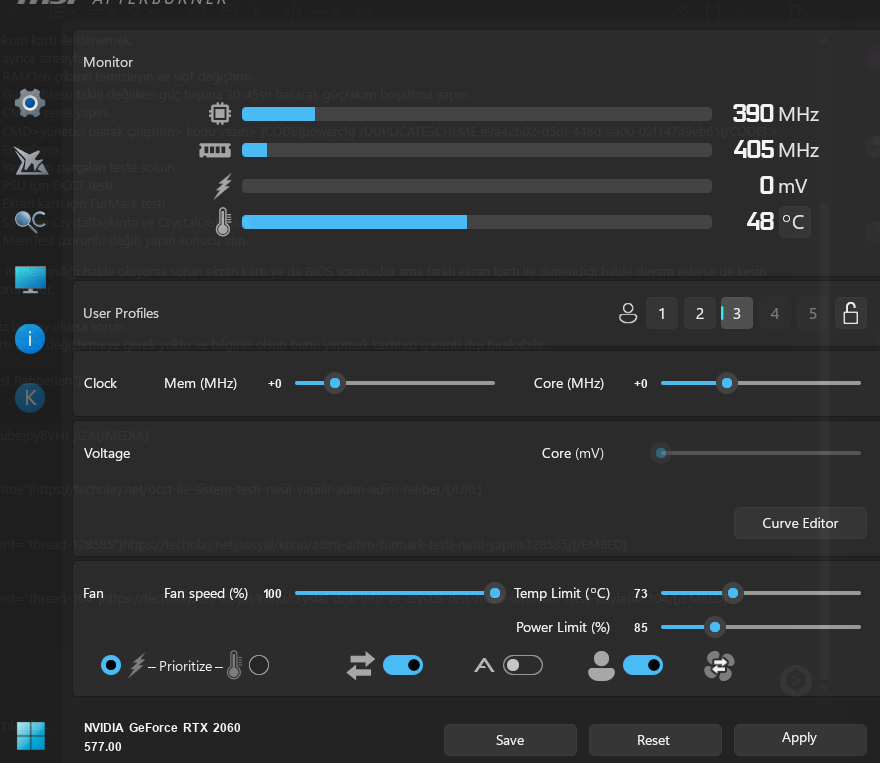This screenshot has width=880, height=763.
Task: Click the Power Limit slider handle
Action: pyautogui.click(x=715, y=627)
